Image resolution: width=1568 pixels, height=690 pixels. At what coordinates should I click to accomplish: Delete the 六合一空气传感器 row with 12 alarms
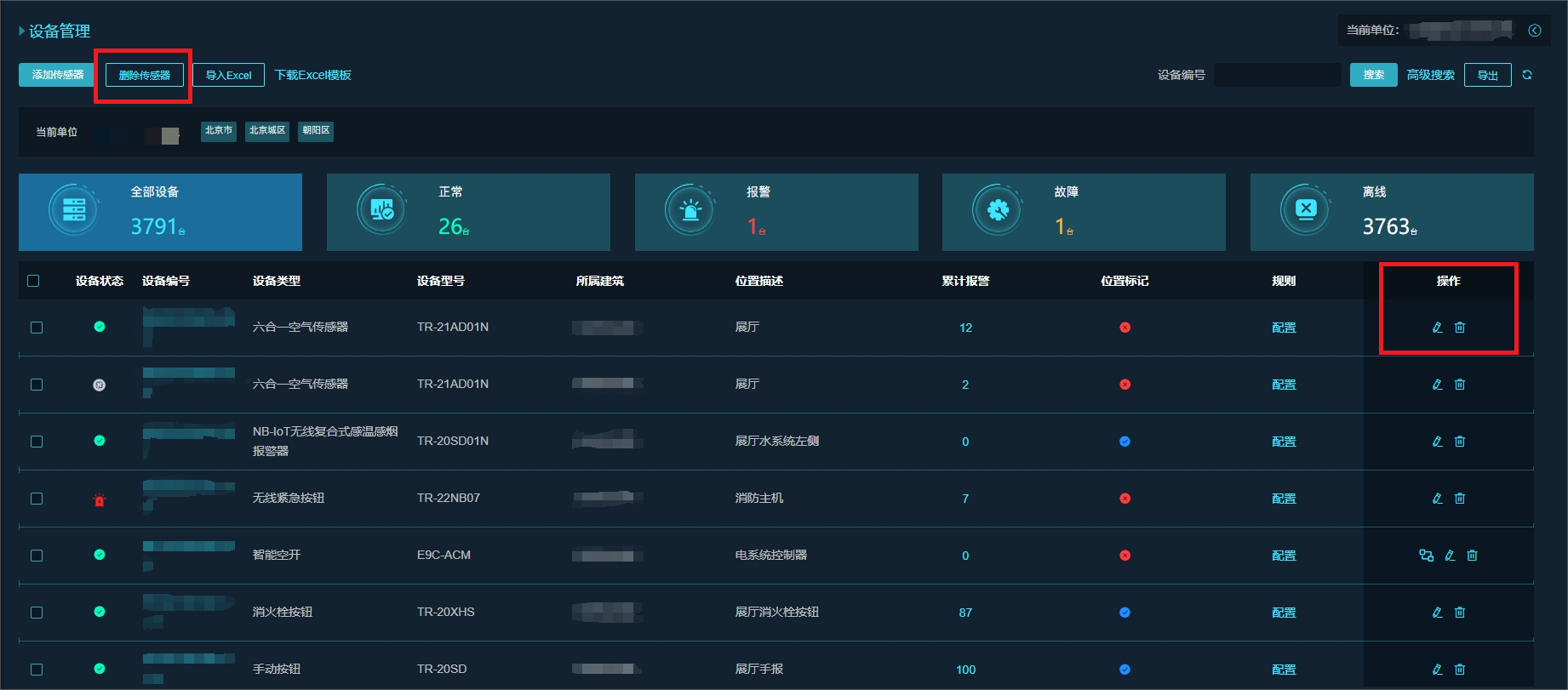tap(1460, 328)
